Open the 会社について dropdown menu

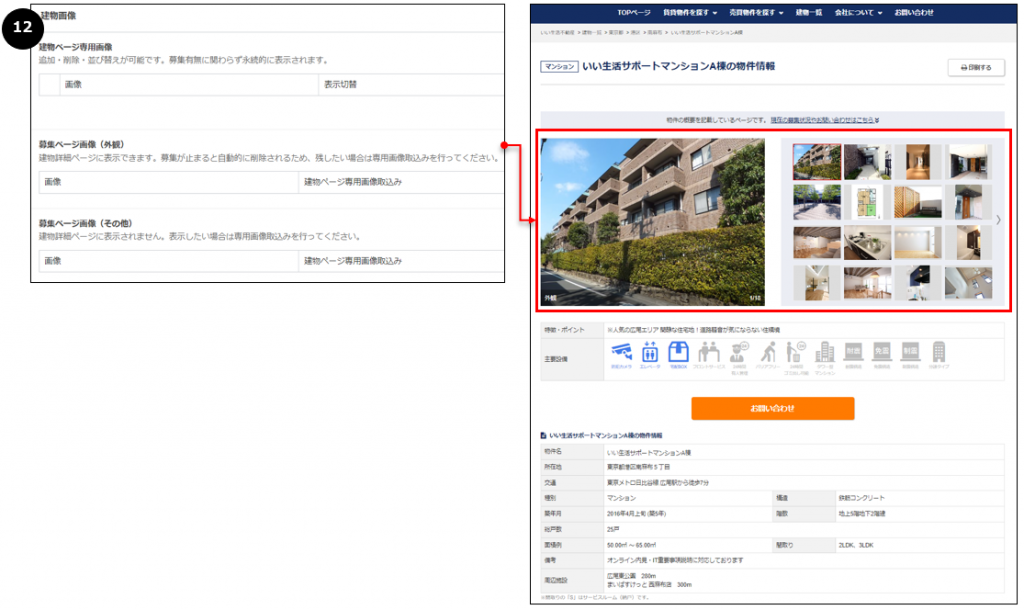(859, 13)
